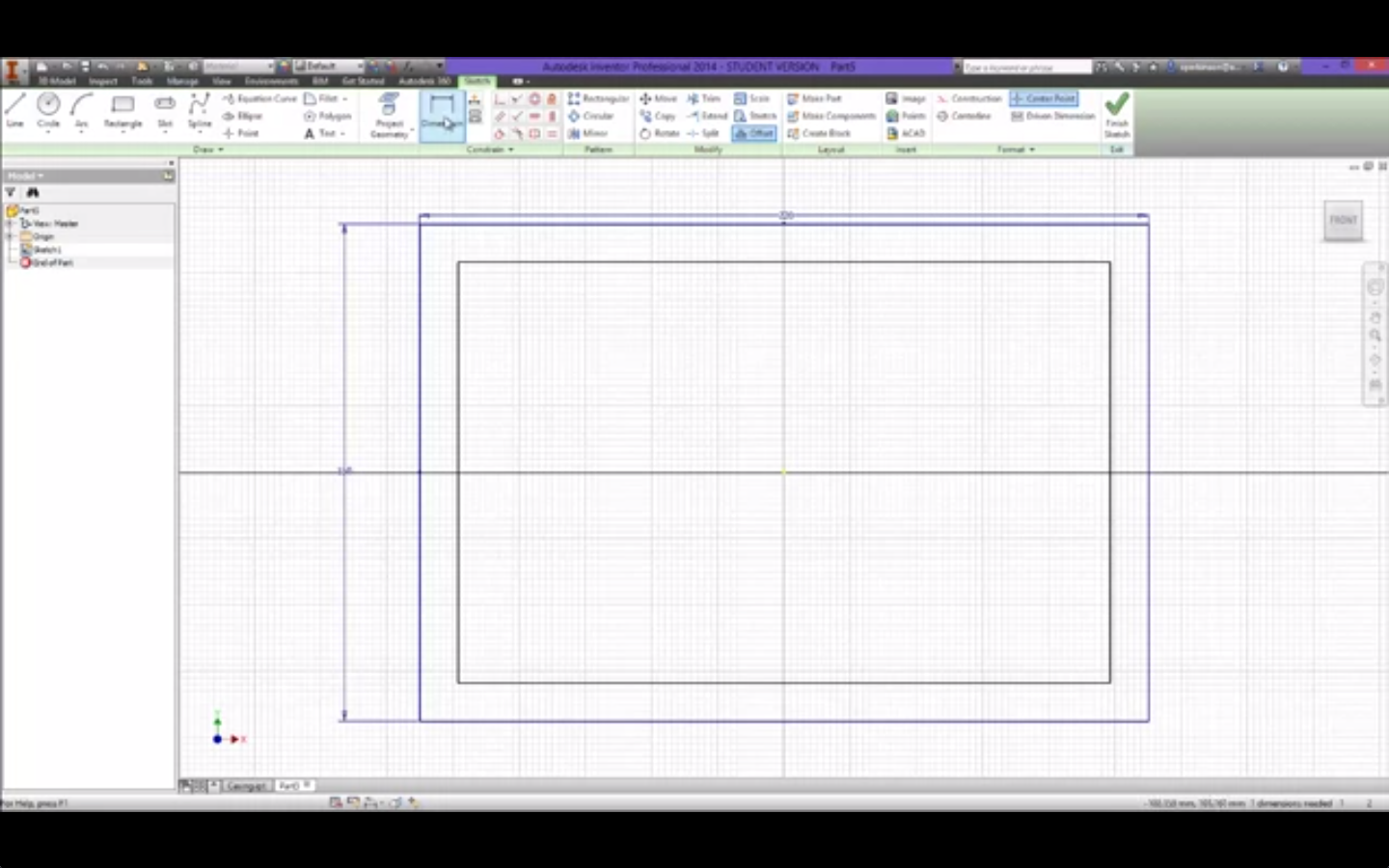Select the Trim tool
Viewport: 1389px width, 868px height.
tap(703, 98)
